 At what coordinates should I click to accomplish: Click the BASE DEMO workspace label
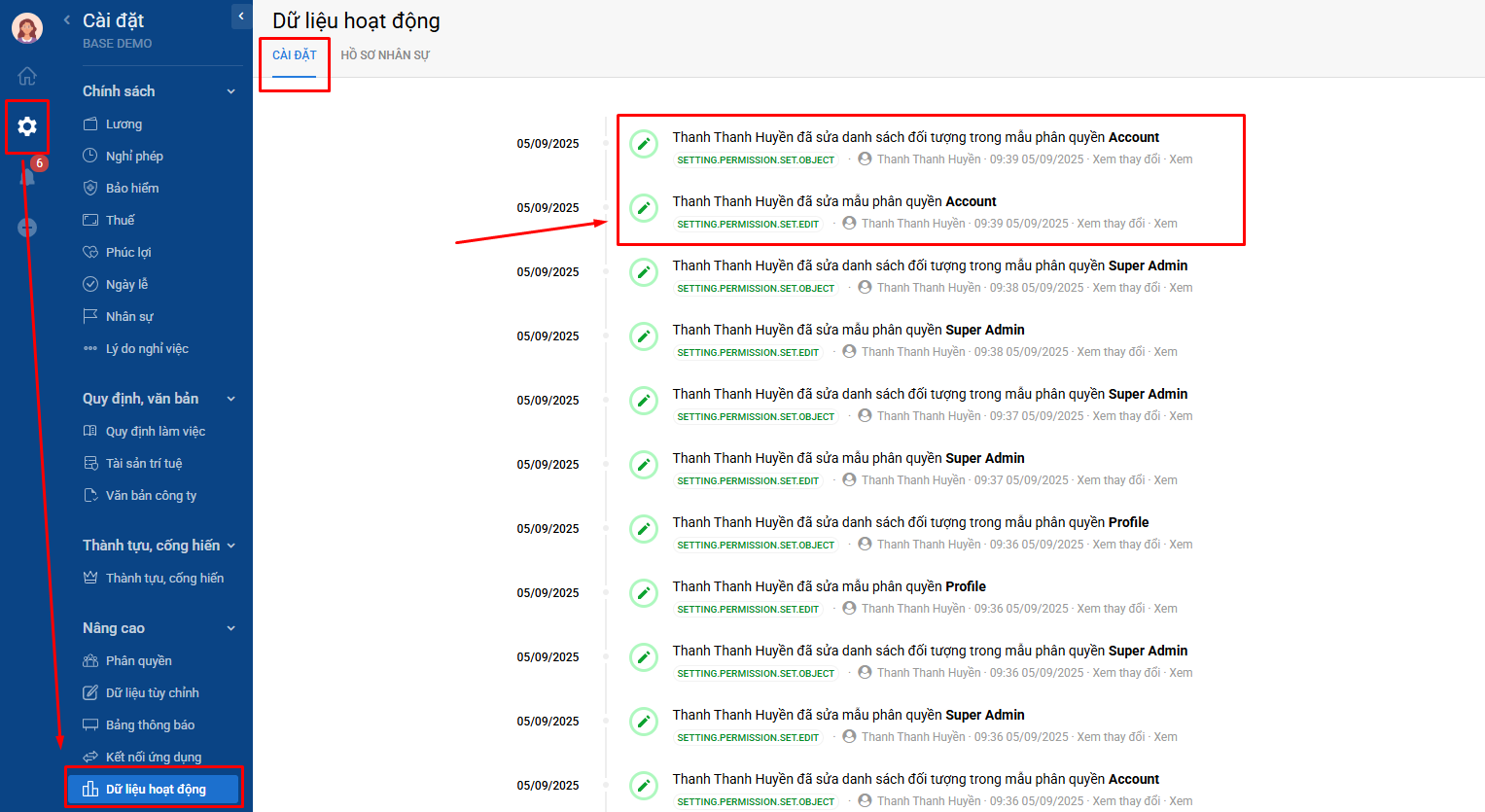pyautogui.click(x=117, y=44)
